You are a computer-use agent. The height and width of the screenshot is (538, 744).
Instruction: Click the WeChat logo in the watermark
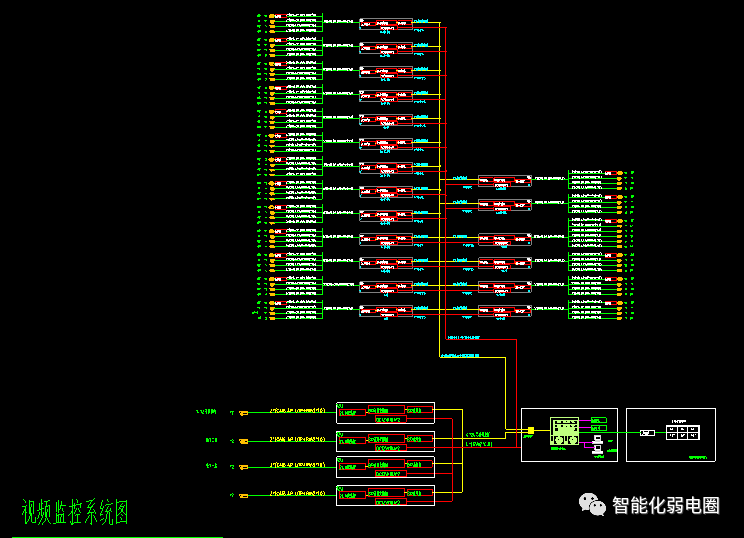click(592, 504)
